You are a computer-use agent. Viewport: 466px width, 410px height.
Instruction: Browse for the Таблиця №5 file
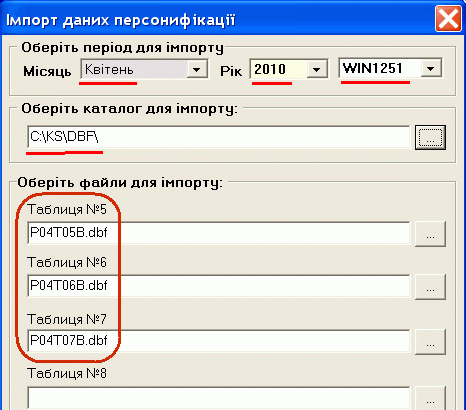click(x=430, y=234)
